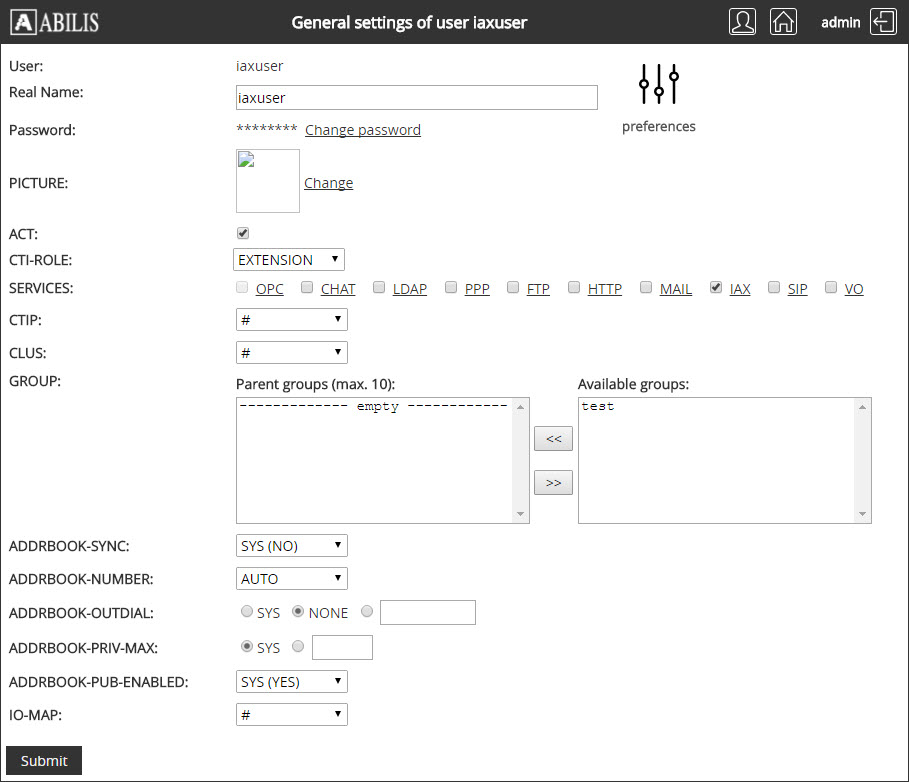The image size is (909, 782).
Task: Click the << button to add group
Action: 553,439
